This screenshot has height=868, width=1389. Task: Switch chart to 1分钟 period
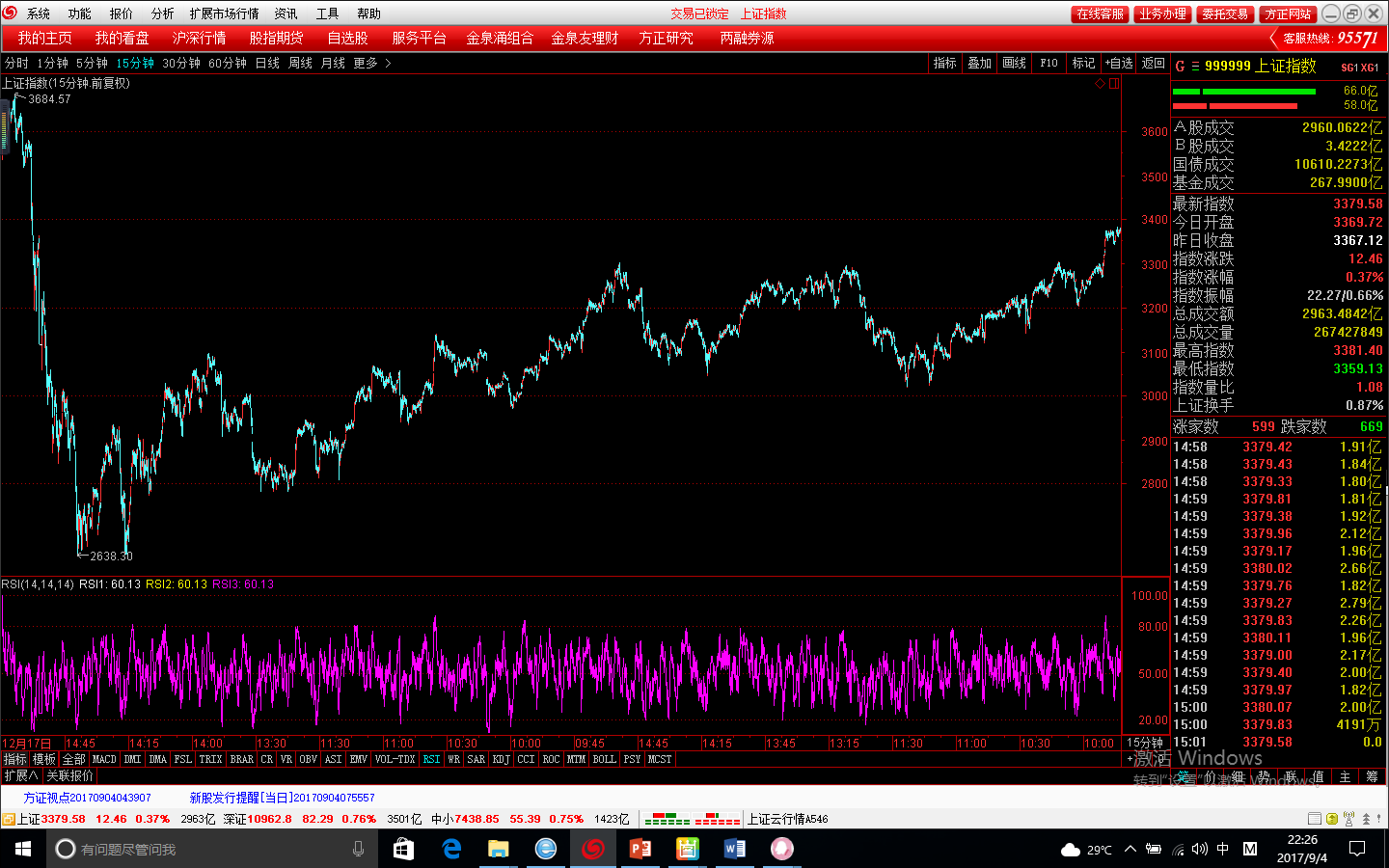point(52,63)
